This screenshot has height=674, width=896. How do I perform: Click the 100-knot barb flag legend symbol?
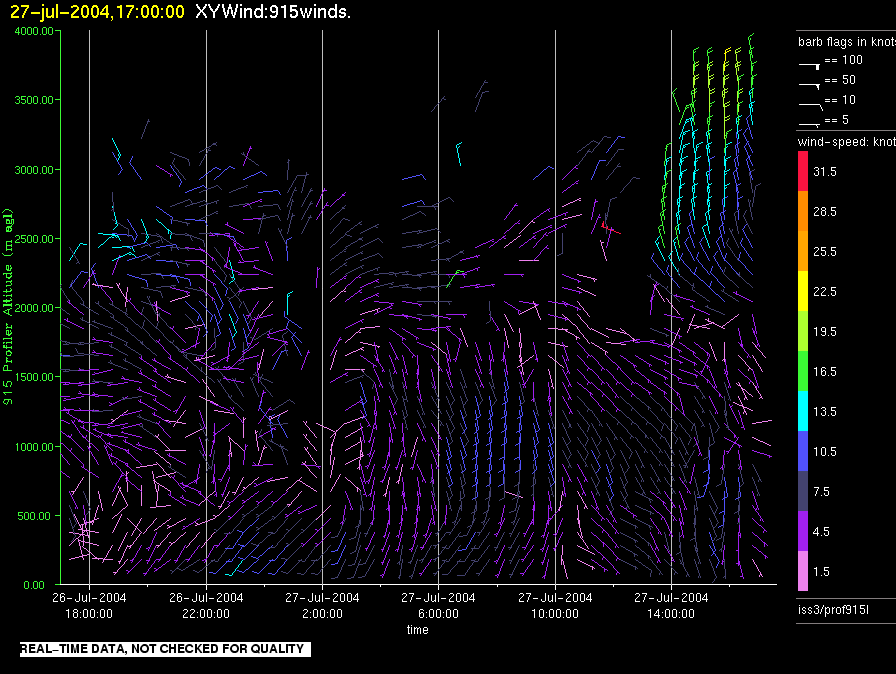pos(809,66)
